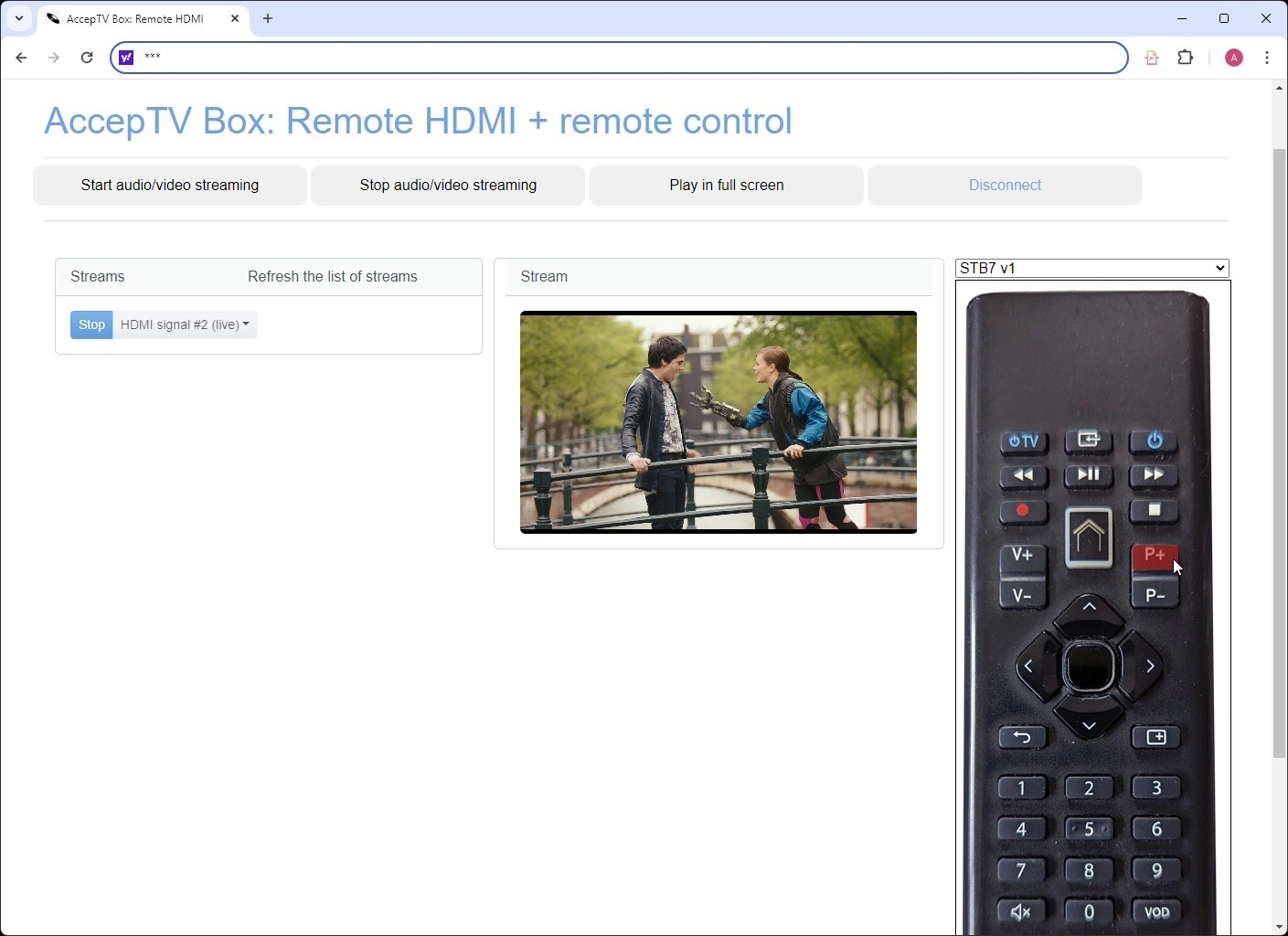1288x936 pixels.
Task: Click Play in full screen button
Action: pos(727,186)
